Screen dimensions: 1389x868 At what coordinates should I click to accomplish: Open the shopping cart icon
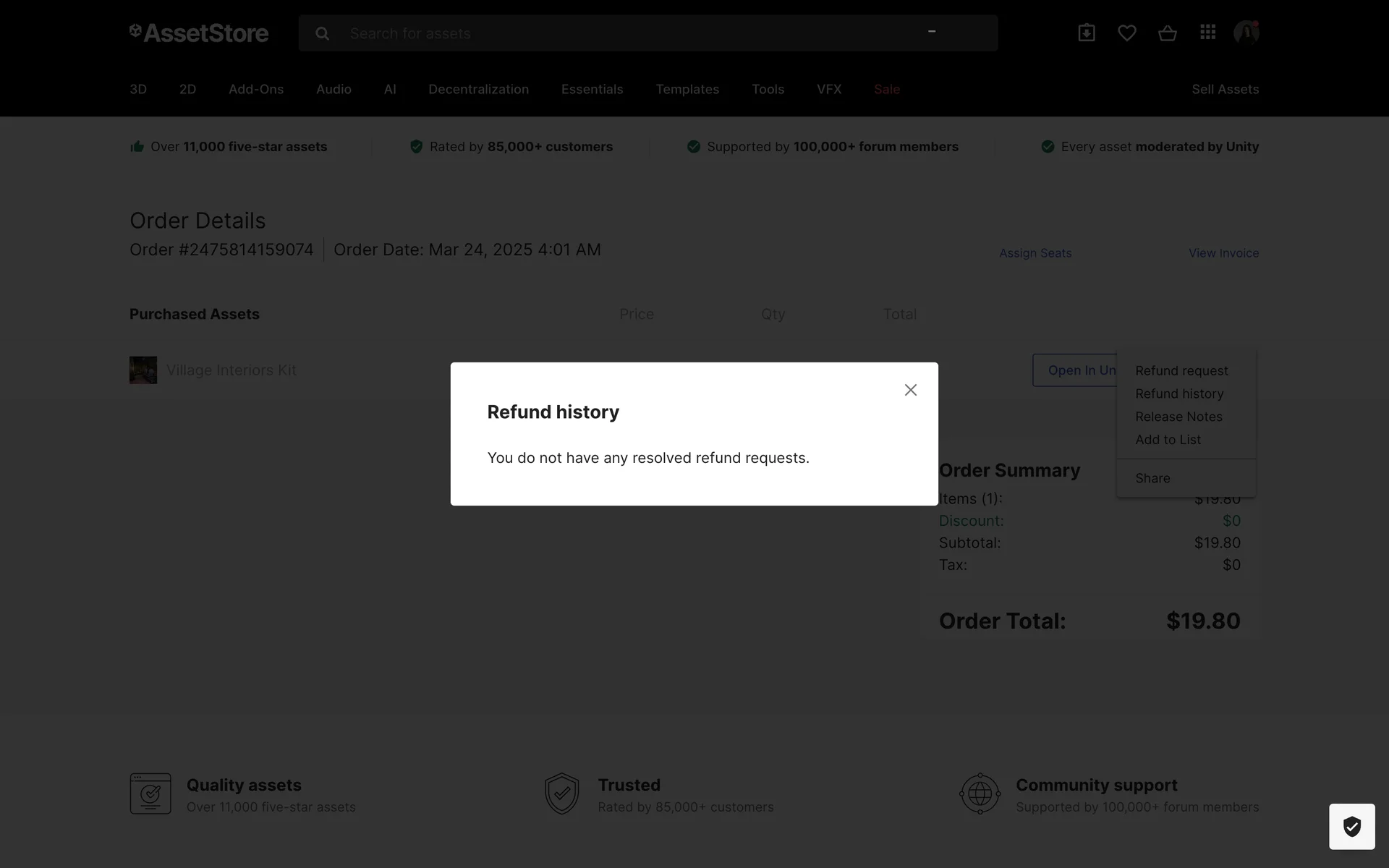click(x=1167, y=33)
